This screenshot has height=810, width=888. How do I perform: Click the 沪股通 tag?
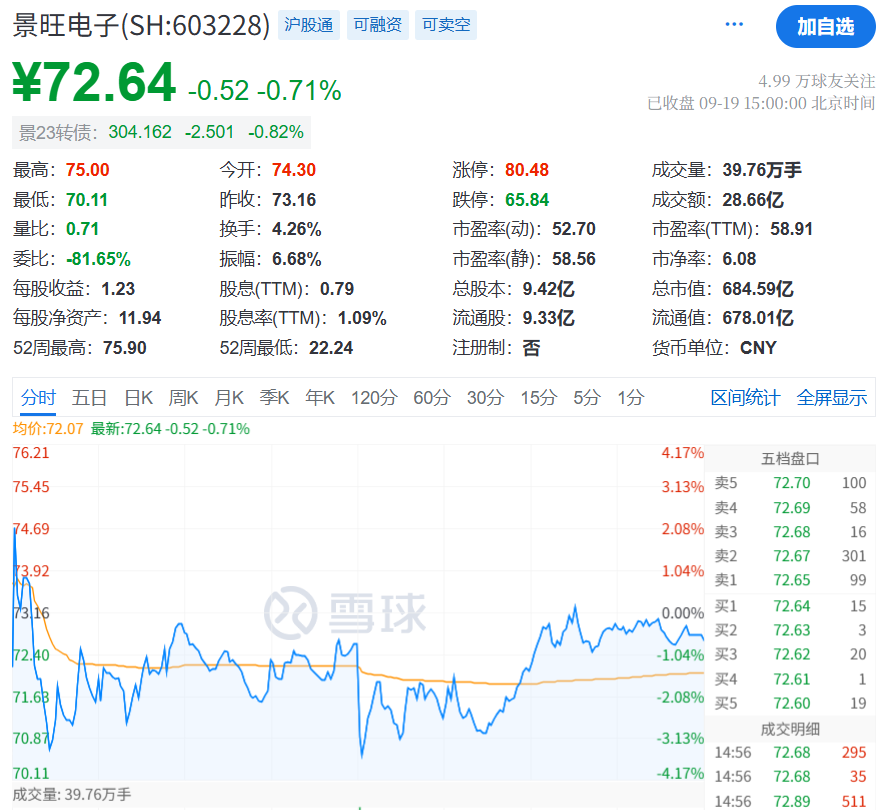(308, 25)
